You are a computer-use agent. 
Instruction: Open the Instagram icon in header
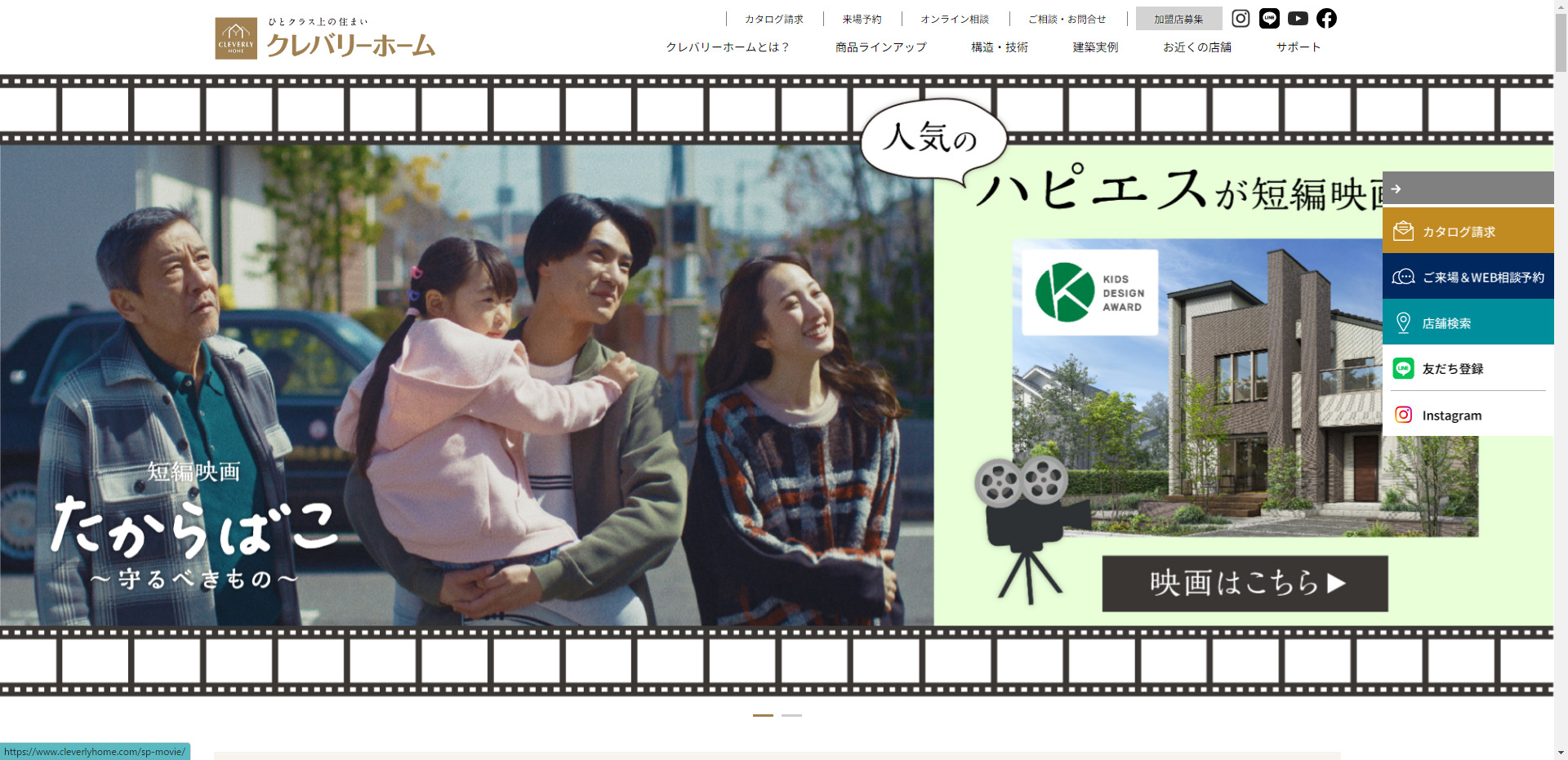pos(1241,18)
